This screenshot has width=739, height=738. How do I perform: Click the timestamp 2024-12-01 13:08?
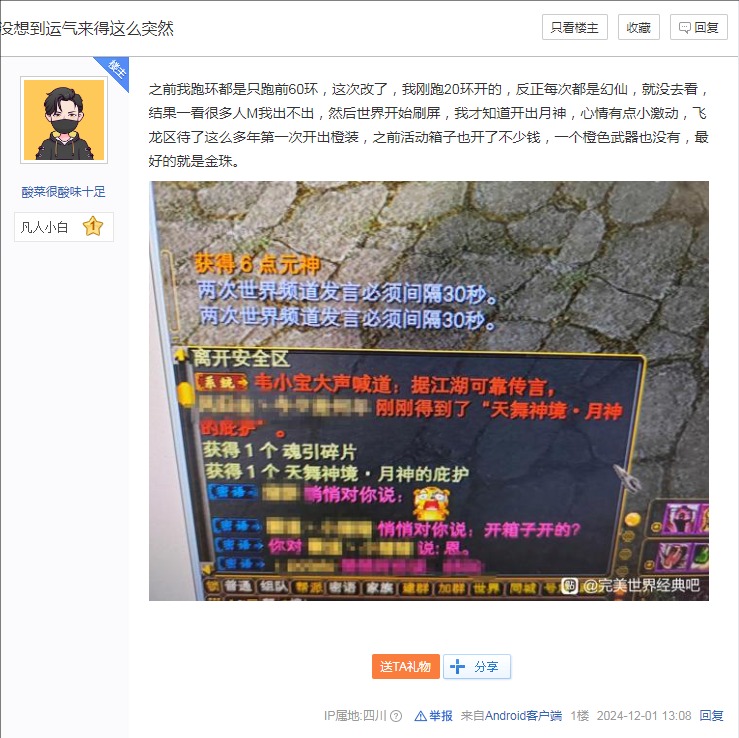click(x=644, y=716)
